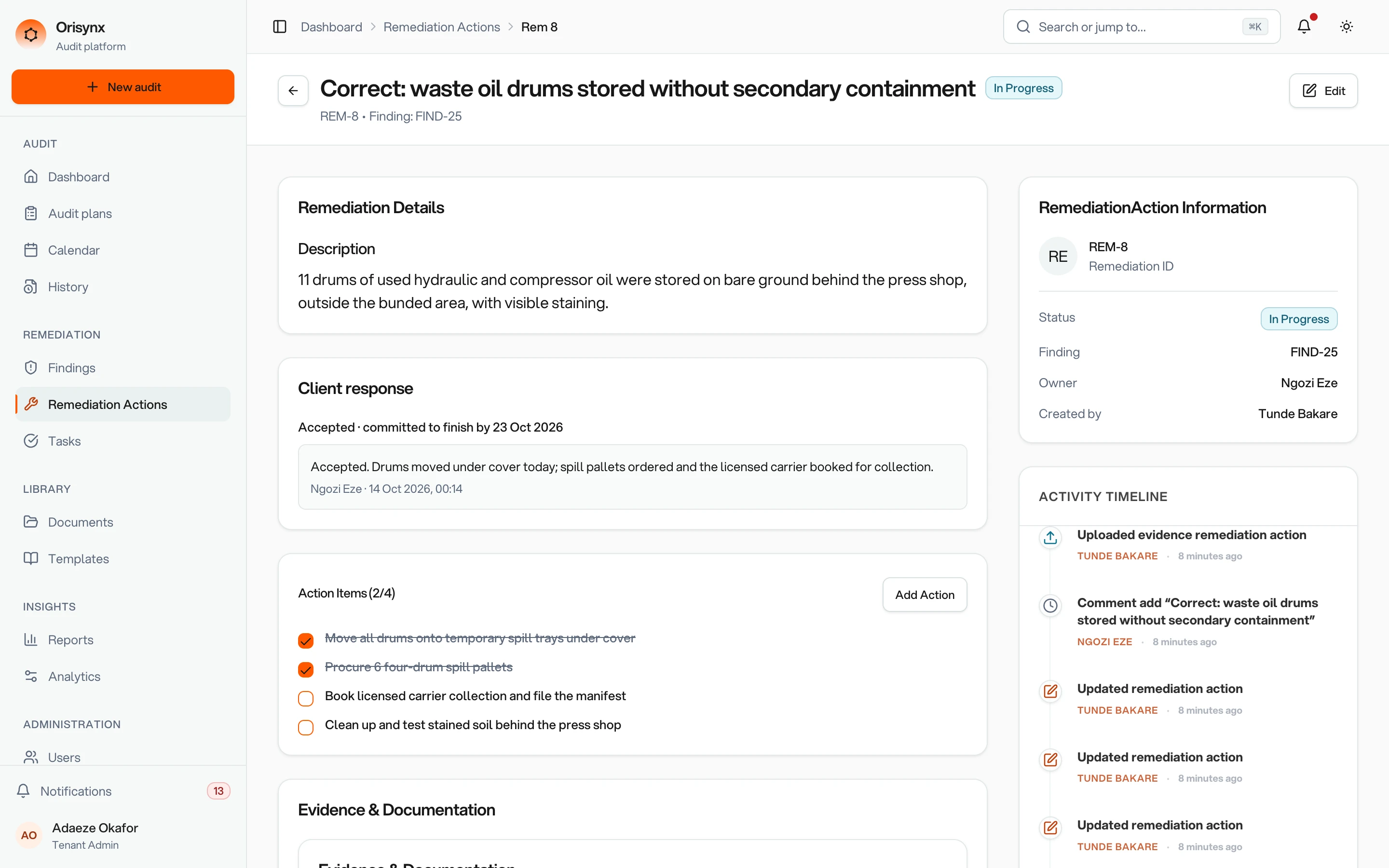This screenshot has height=868, width=1389.
Task: Navigate to Dashboard breadcrumb
Action: (331, 27)
